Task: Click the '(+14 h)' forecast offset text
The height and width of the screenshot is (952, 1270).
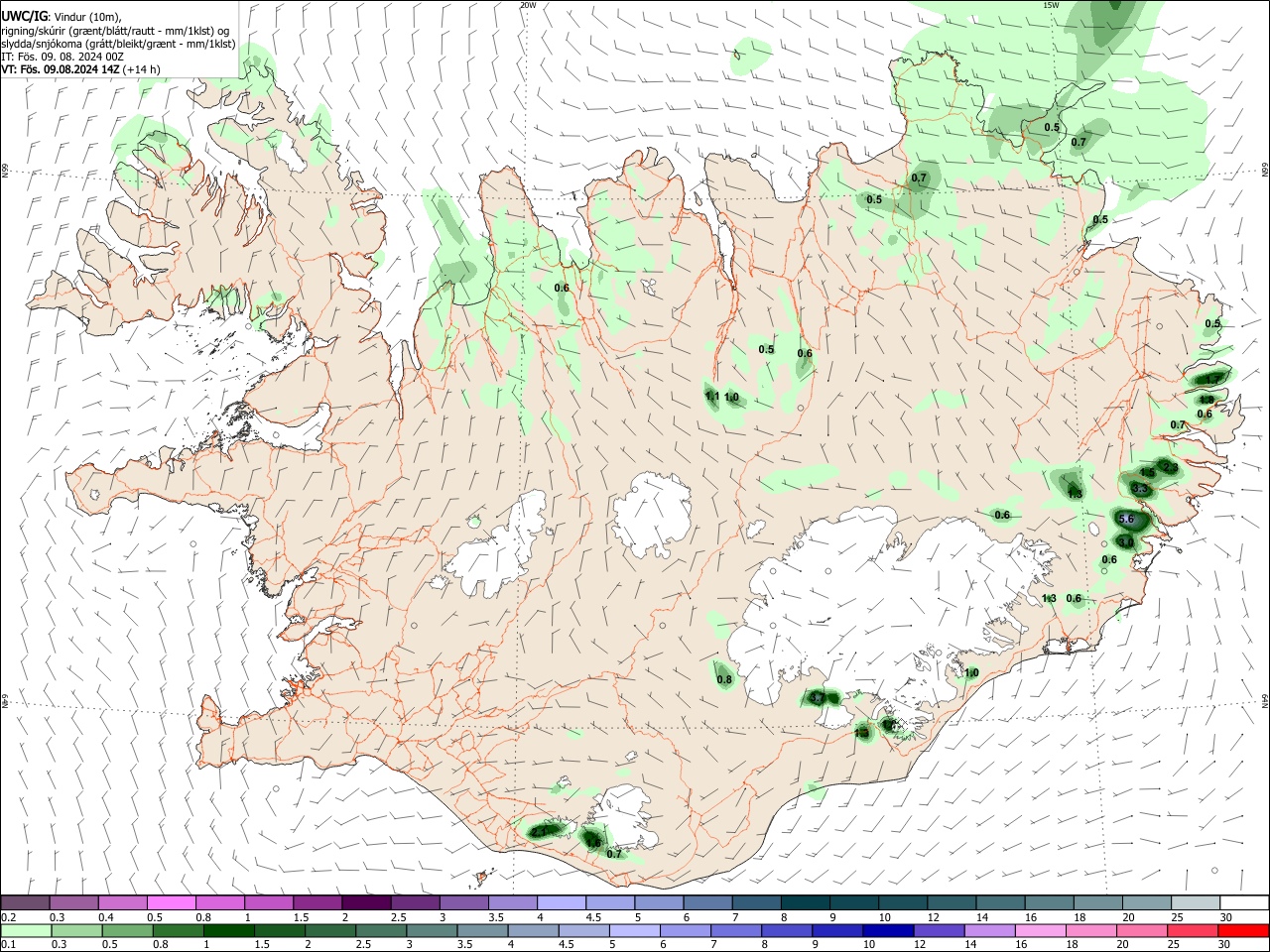Action: coord(142,69)
